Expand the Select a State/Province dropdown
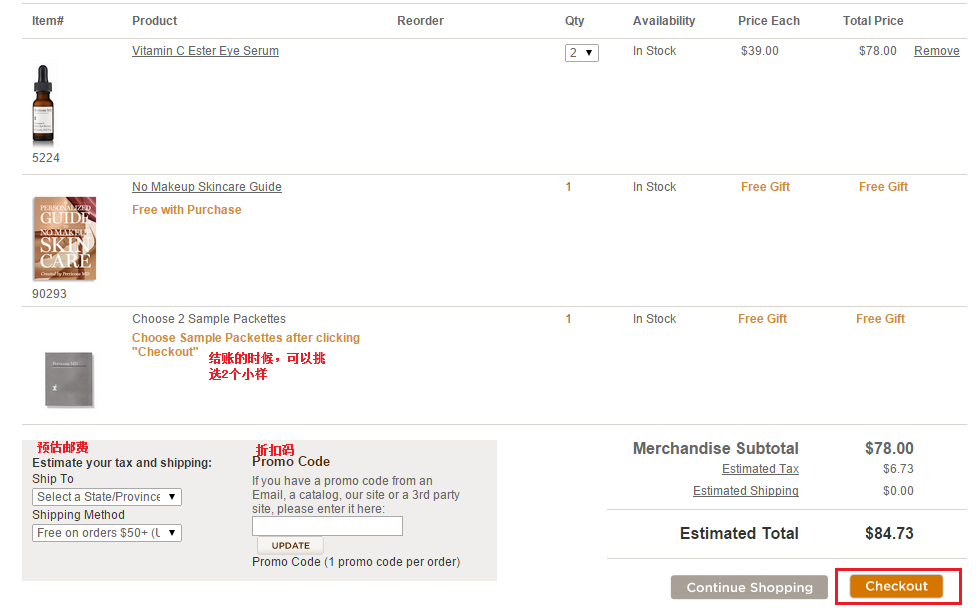 (x=107, y=497)
